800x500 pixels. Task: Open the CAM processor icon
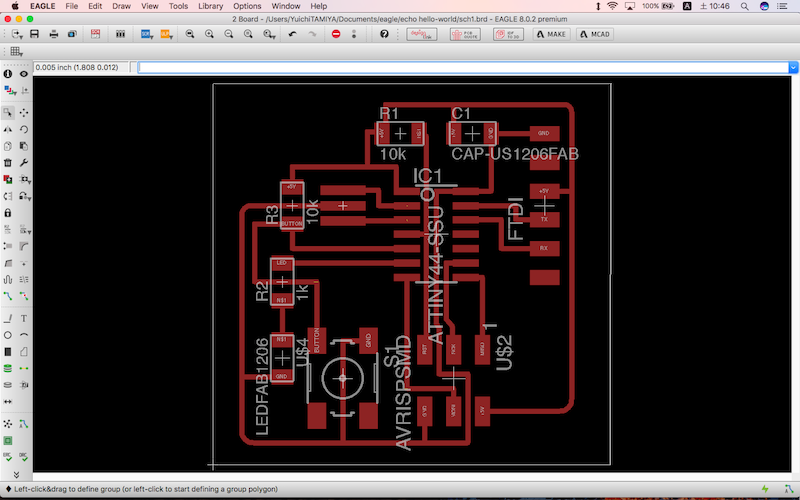coord(72,34)
